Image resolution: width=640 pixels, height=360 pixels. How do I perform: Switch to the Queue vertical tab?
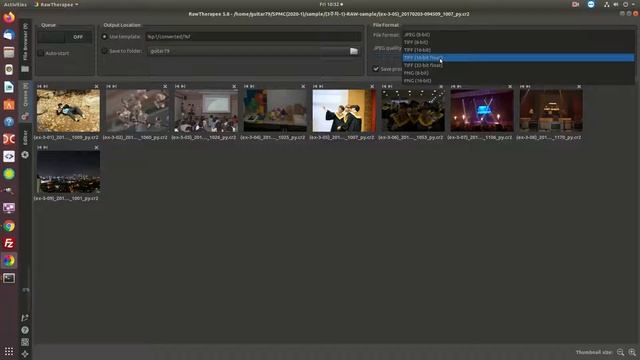click(25, 101)
